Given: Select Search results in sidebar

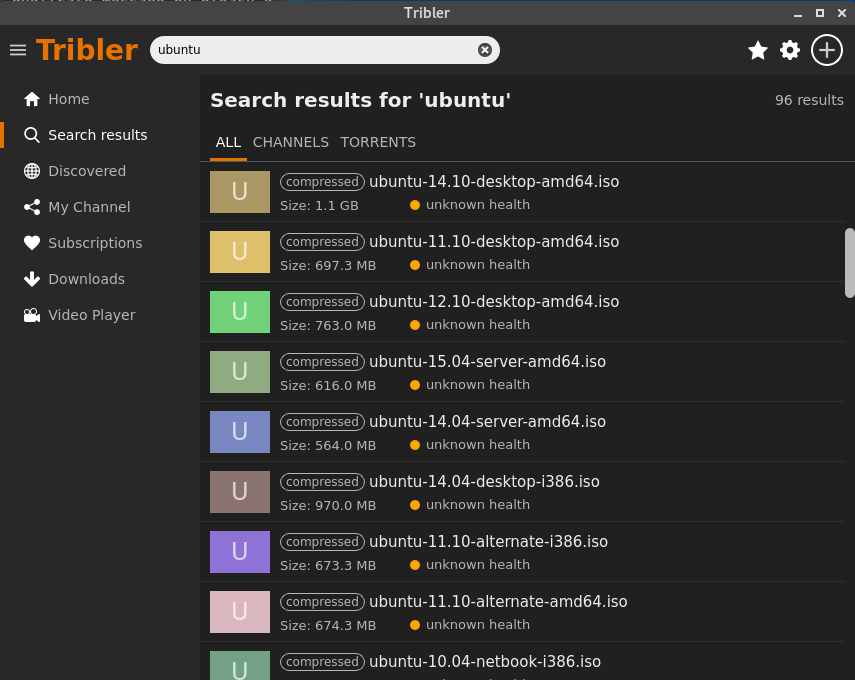Looking at the screenshot, I should (x=97, y=135).
